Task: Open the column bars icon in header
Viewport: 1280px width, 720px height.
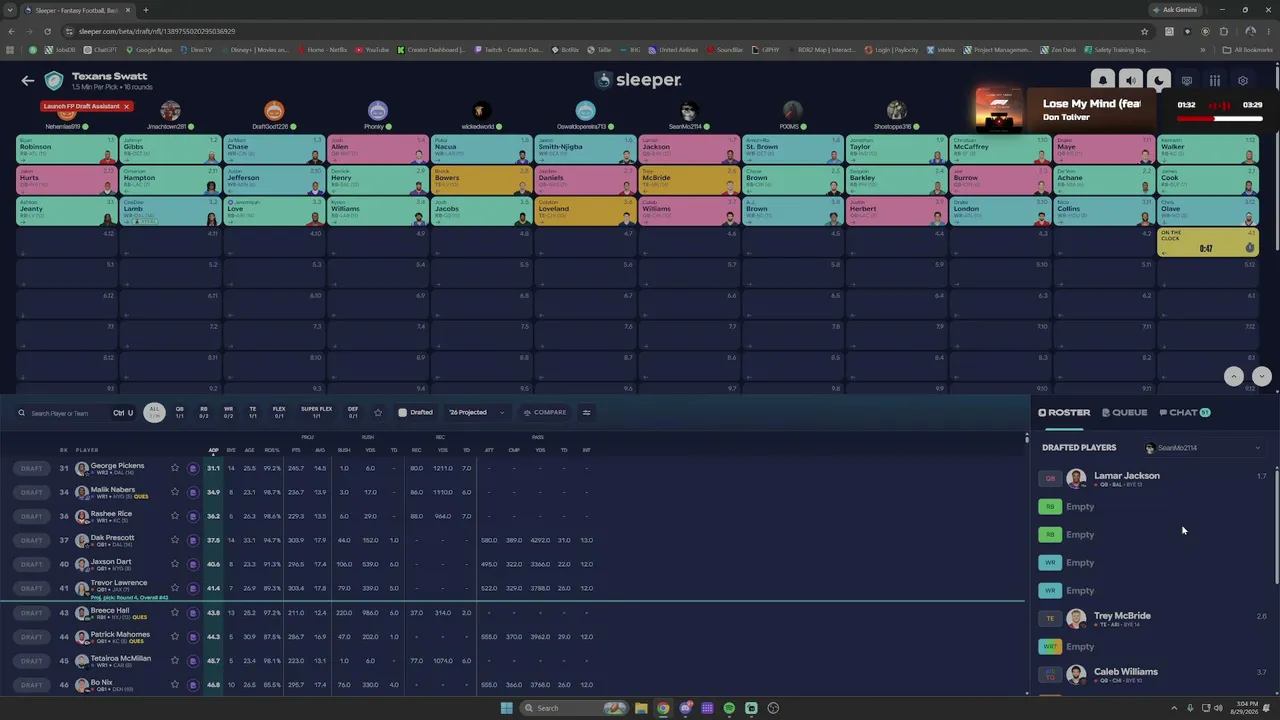Action: tap(1215, 81)
